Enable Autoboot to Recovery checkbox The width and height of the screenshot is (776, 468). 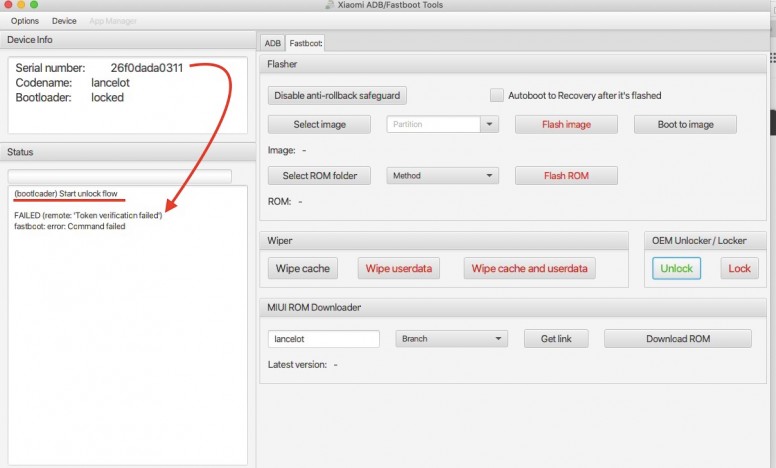tap(496, 95)
